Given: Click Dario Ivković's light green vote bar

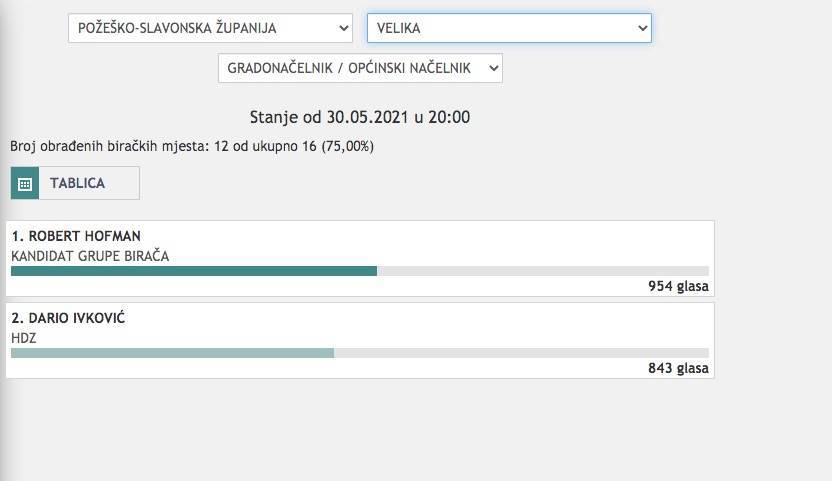Looking at the screenshot, I should click(172, 353).
